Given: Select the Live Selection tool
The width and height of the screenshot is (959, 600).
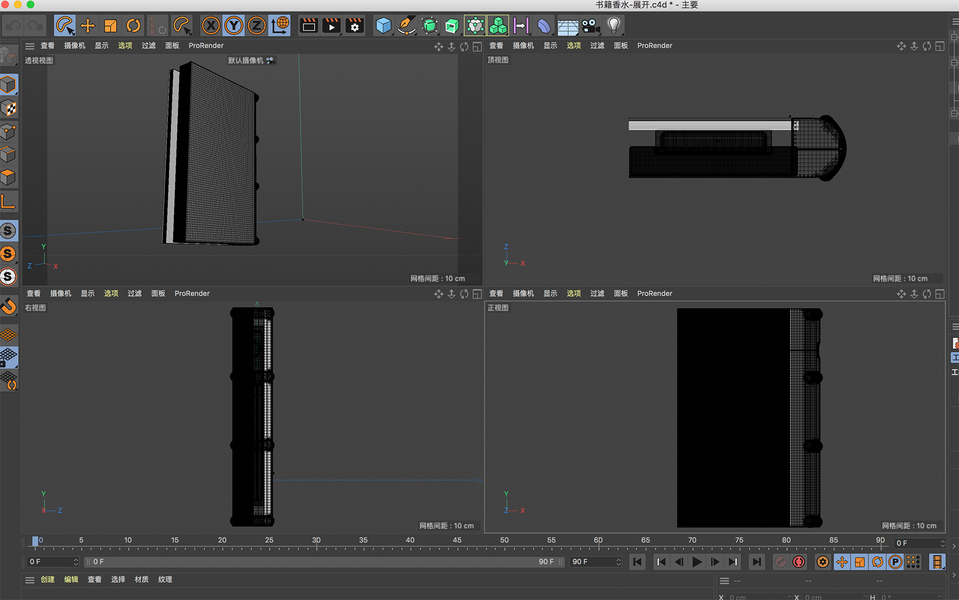Looking at the screenshot, I should 65,26.
